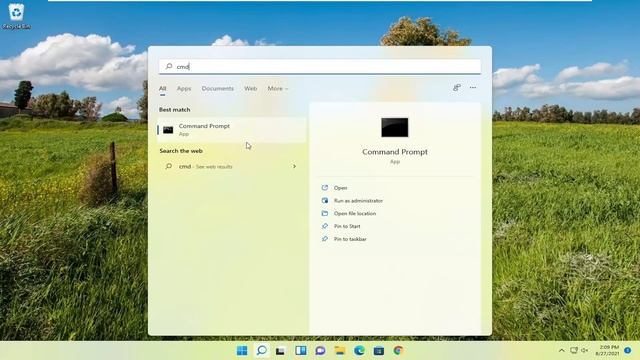Image resolution: width=640 pixels, height=360 pixels.
Task: Click the Search the web heading
Action: pos(181,151)
